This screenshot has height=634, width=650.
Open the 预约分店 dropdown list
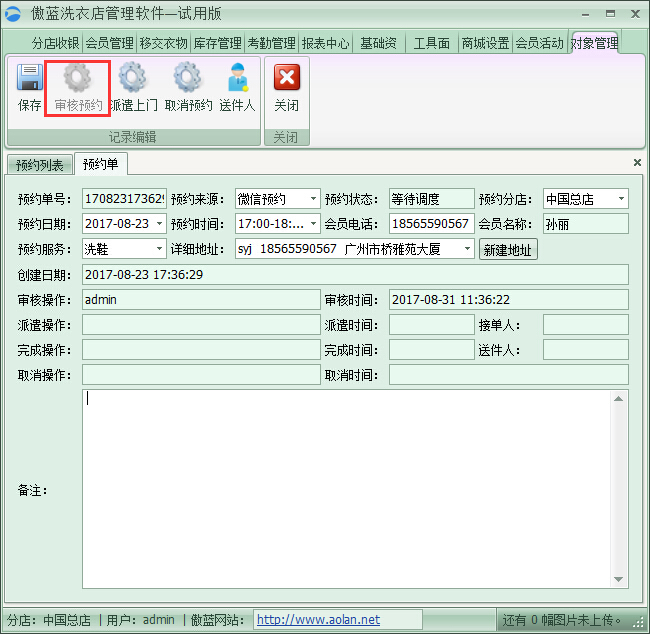[621, 199]
